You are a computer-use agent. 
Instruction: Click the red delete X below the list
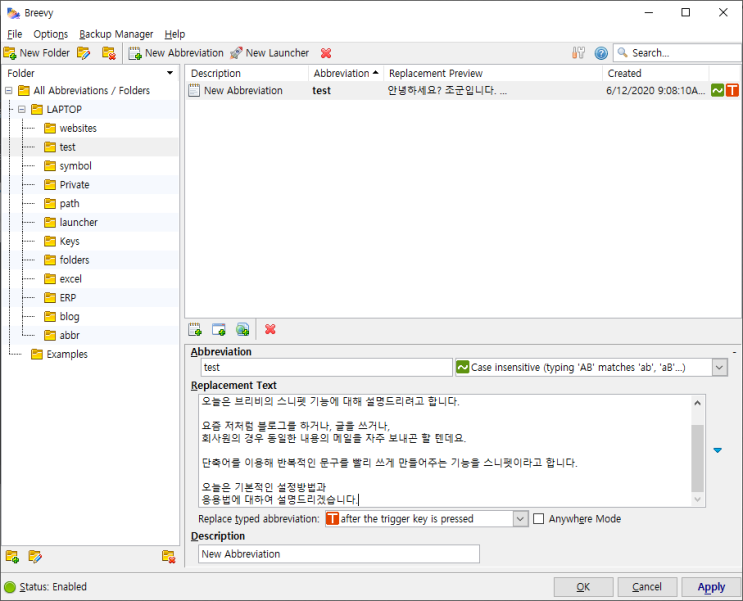pyautogui.click(x=270, y=329)
